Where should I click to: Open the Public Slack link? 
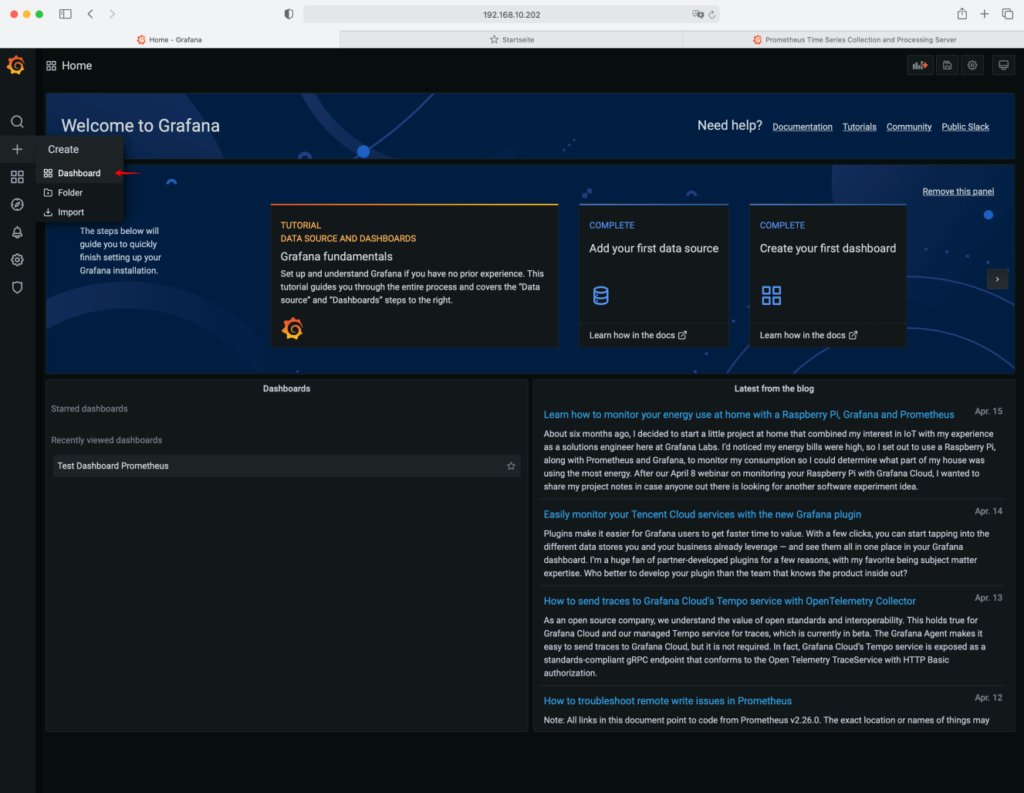(x=965, y=127)
